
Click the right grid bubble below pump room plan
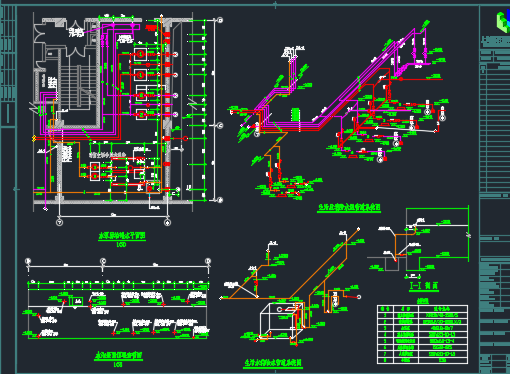[168, 222]
